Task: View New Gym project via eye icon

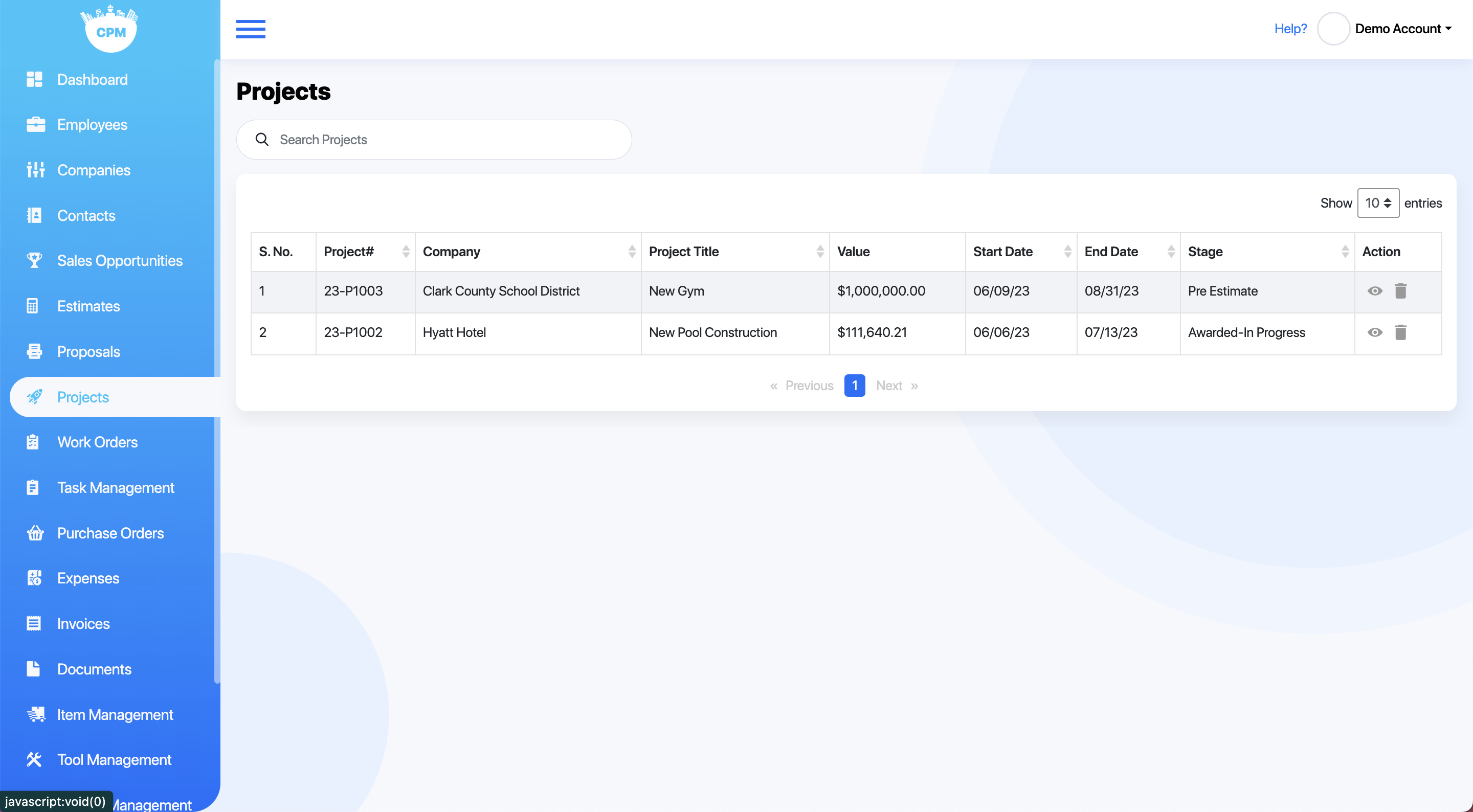Action: (x=1375, y=291)
